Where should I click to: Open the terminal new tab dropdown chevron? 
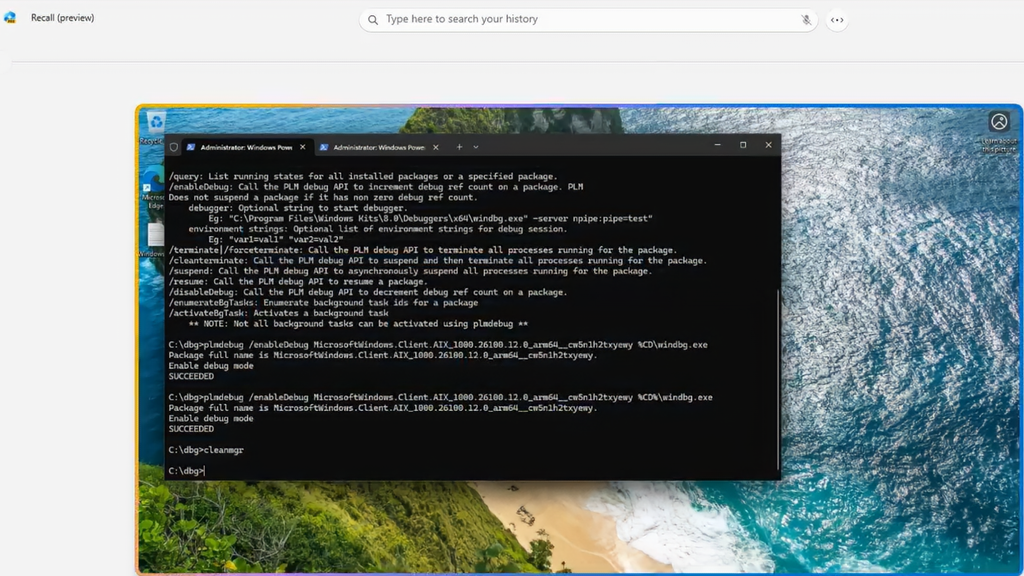[475, 146]
